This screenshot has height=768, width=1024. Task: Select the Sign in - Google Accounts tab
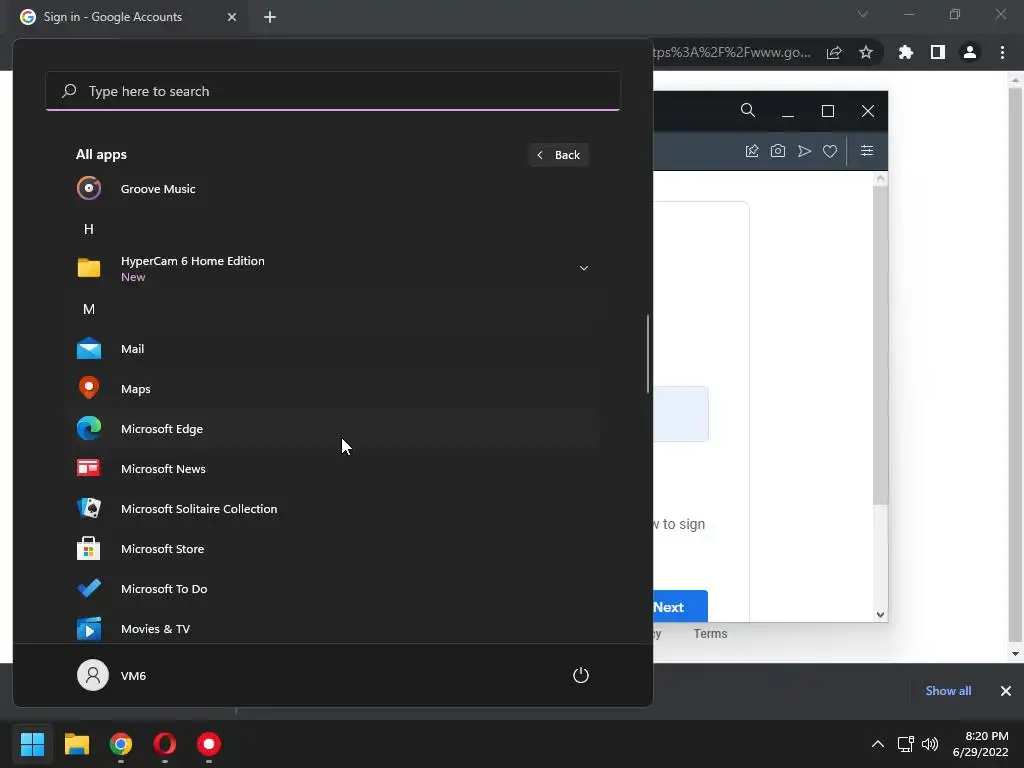tap(127, 17)
